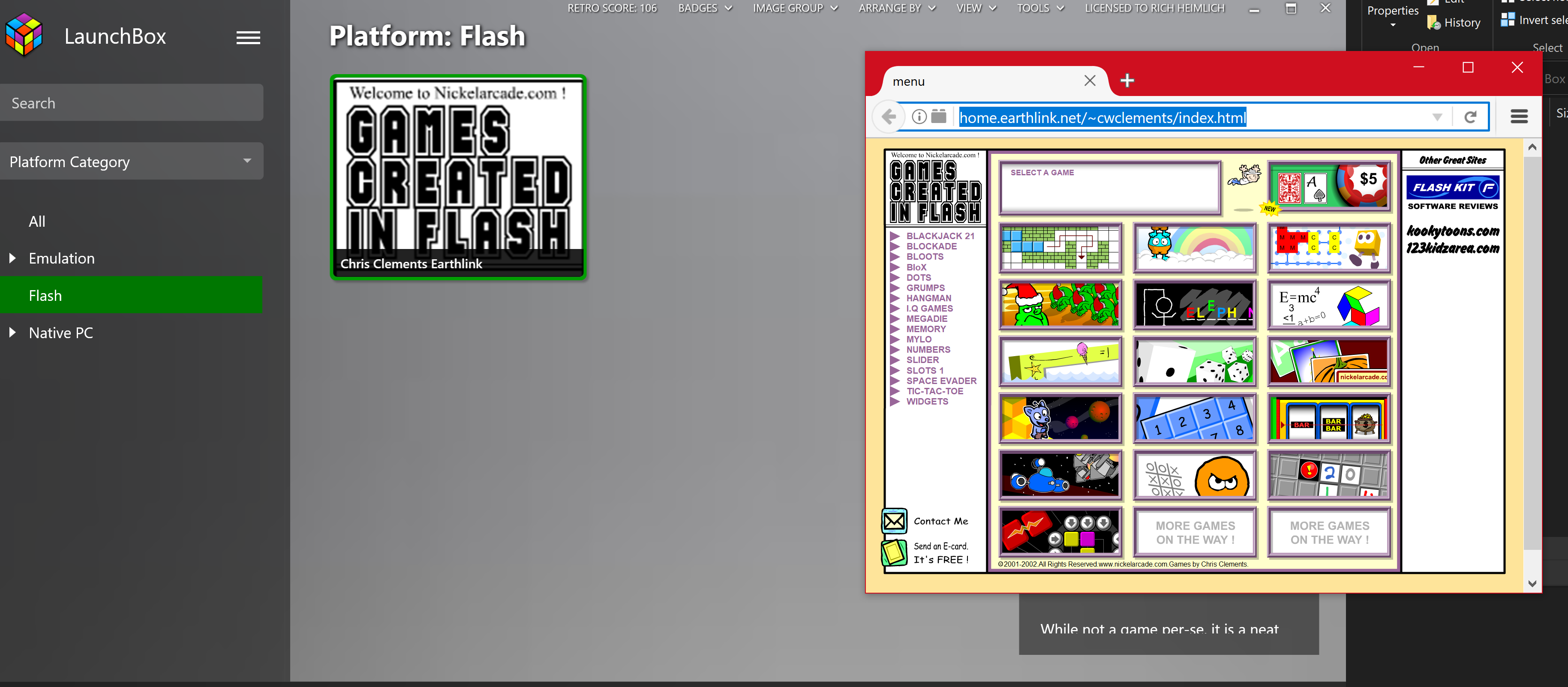Expand the Platform Category dropdown

[x=132, y=161]
